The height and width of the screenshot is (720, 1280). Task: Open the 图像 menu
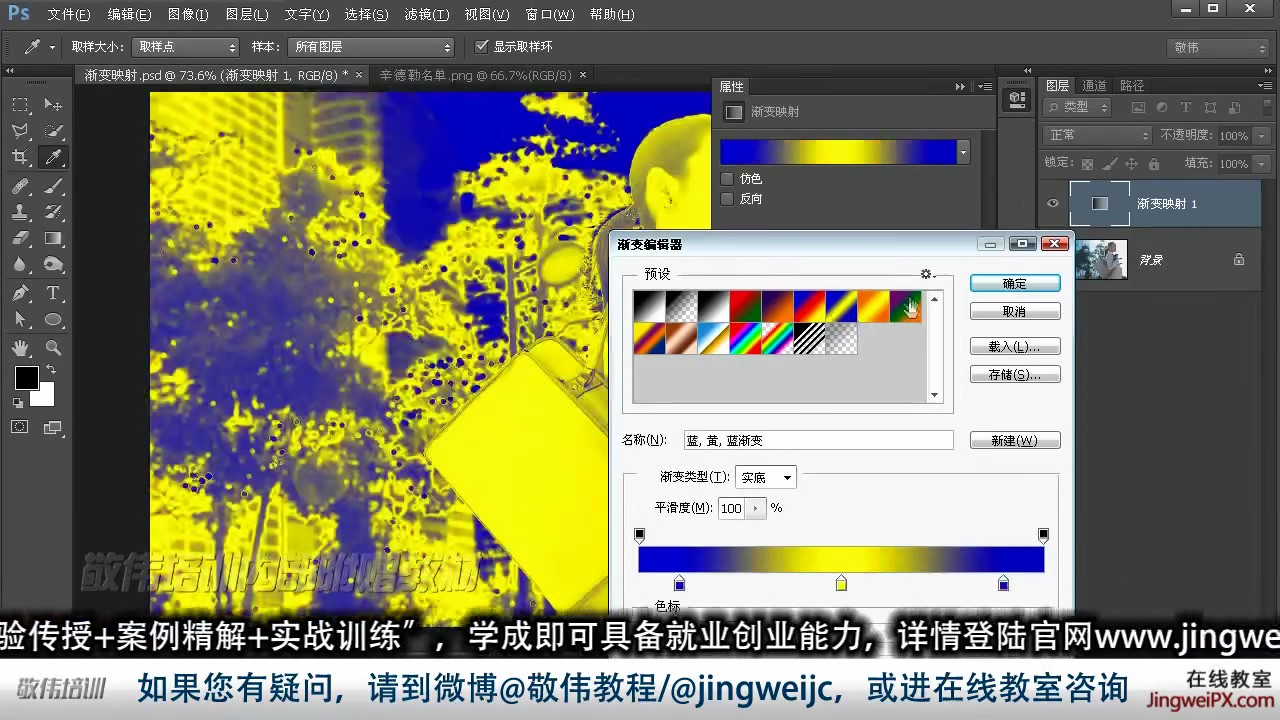click(188, 15)
